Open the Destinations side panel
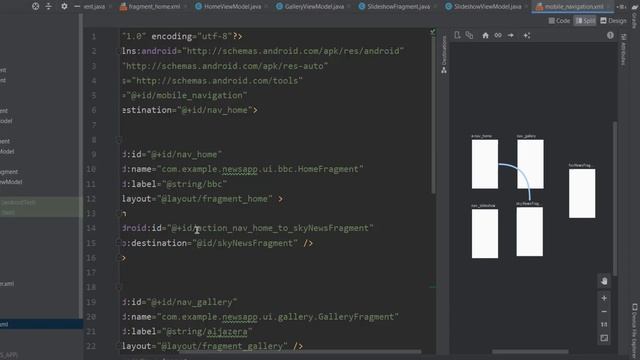This screenshot has height=360, width=640. pos(444,54)
